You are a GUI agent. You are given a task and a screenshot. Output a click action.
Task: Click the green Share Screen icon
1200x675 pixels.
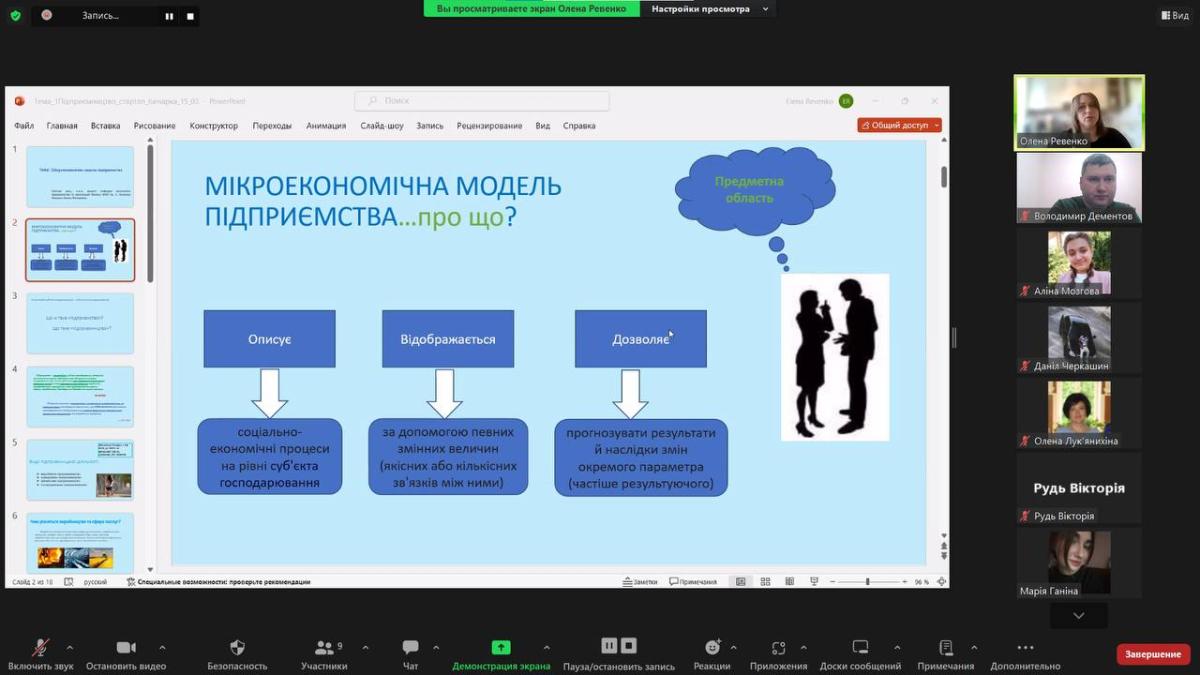click(x=501, y=648)
